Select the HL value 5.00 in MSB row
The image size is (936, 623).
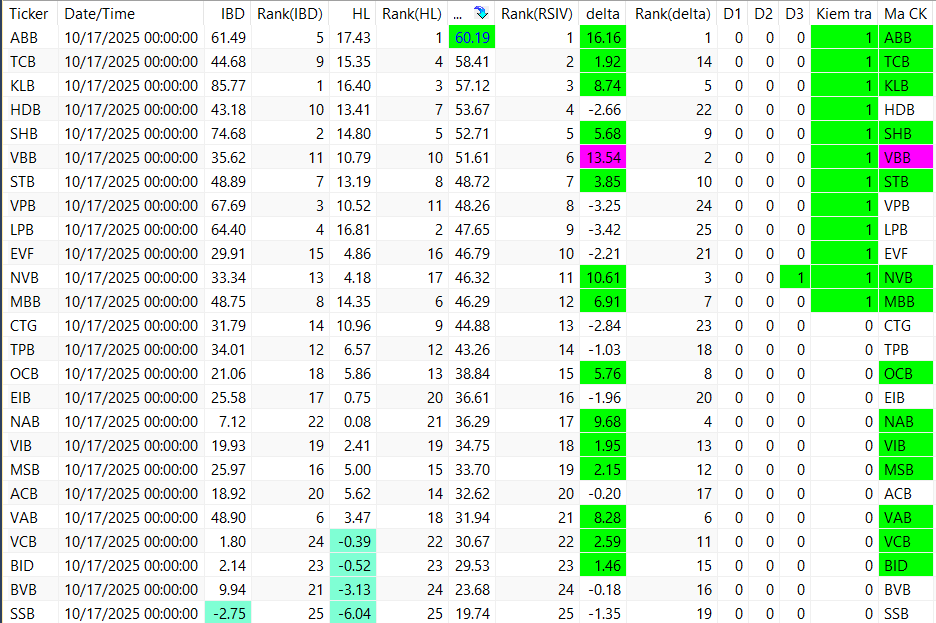click(357, 470)
